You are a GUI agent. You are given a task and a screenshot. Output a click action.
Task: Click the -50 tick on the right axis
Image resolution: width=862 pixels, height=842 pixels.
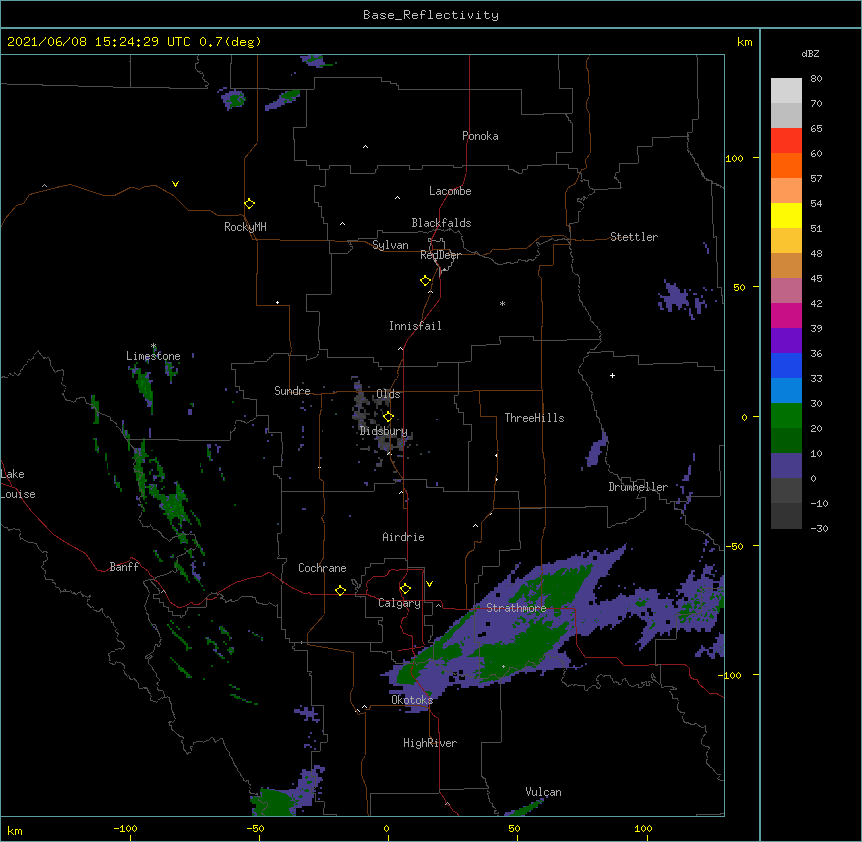click(734, 546)
